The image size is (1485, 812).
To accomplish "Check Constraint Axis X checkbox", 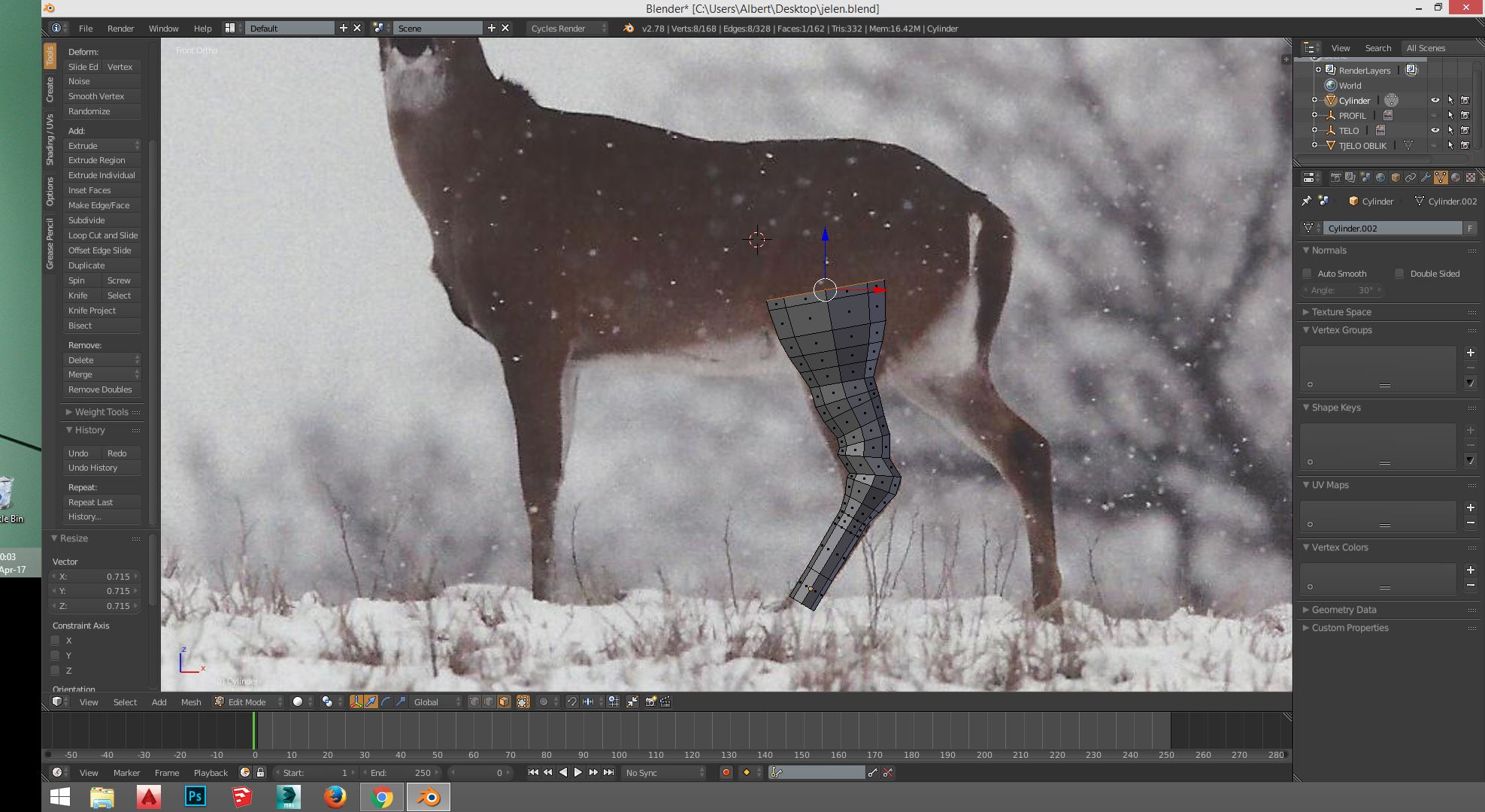I will (55, 641).
